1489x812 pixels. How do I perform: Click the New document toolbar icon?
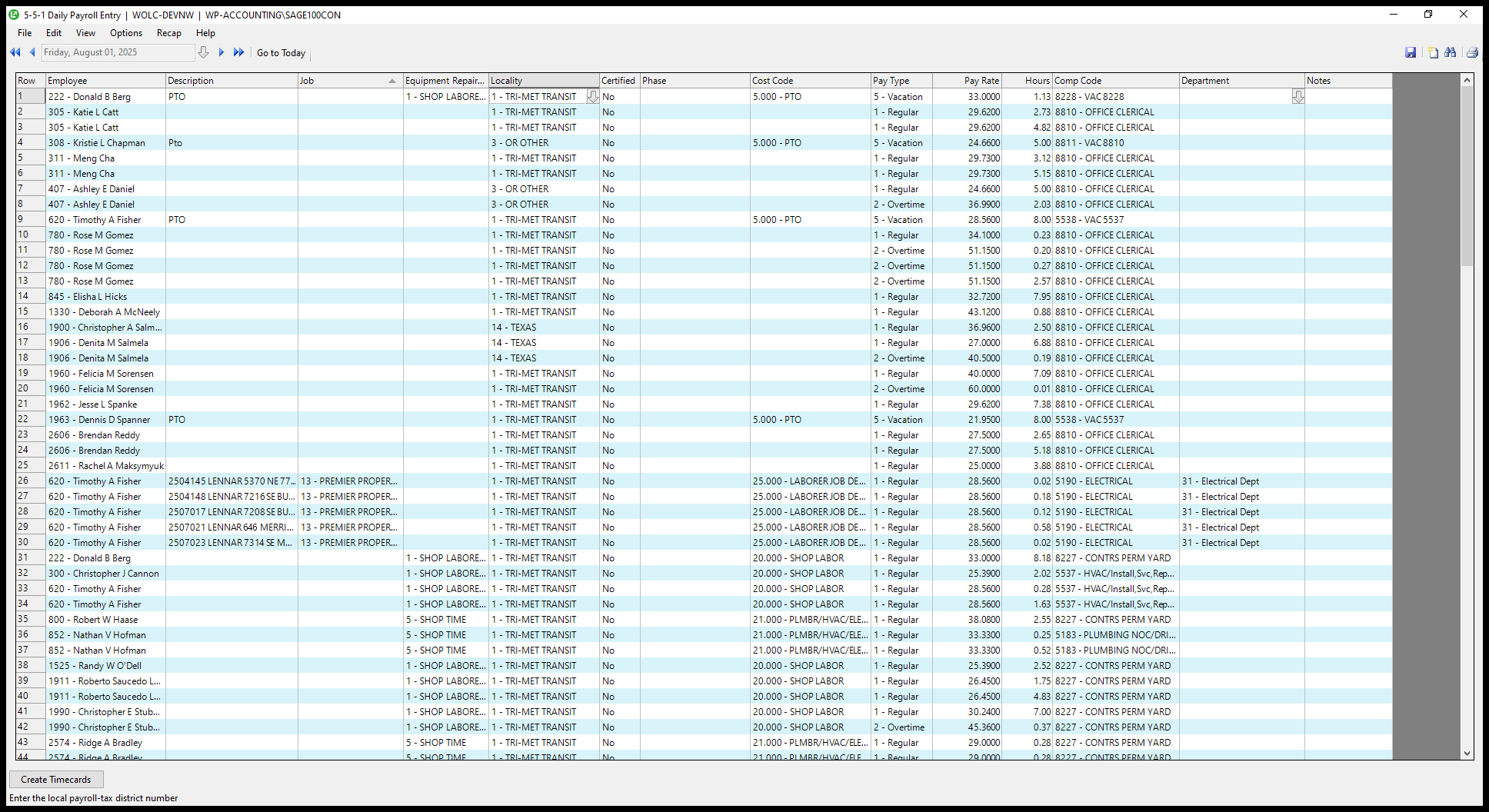[x=1433, y=52]
